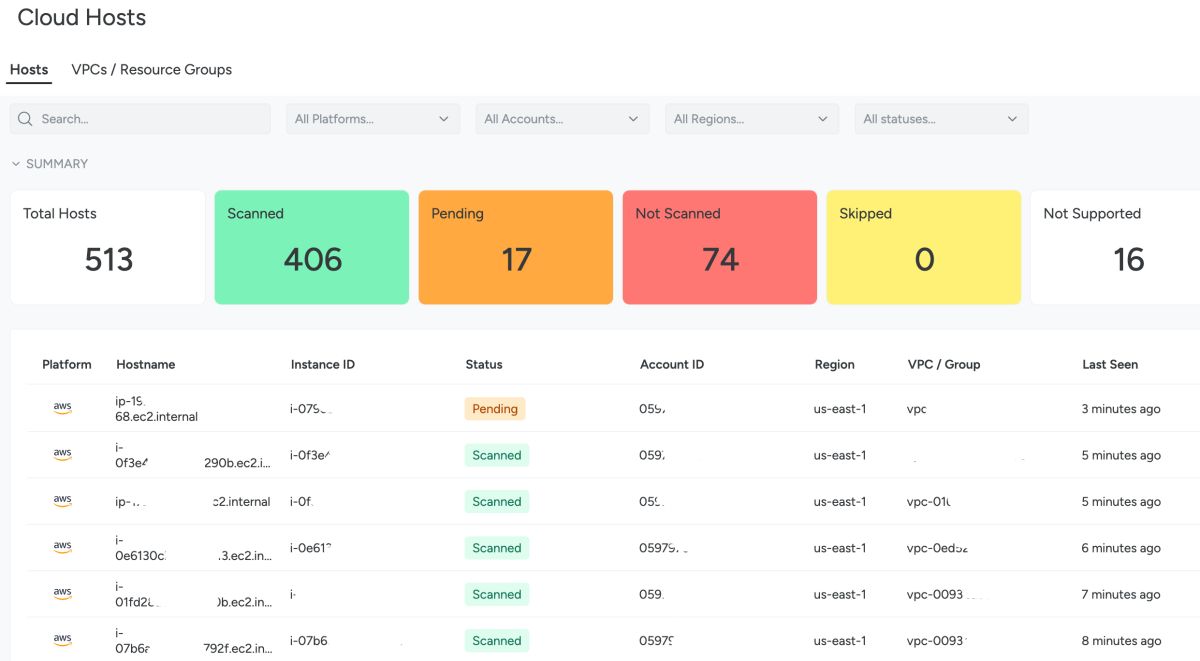1200x661 pixels.
Task: Click the '7 minutes ago' last seen cell
Action: [1121, 594]
